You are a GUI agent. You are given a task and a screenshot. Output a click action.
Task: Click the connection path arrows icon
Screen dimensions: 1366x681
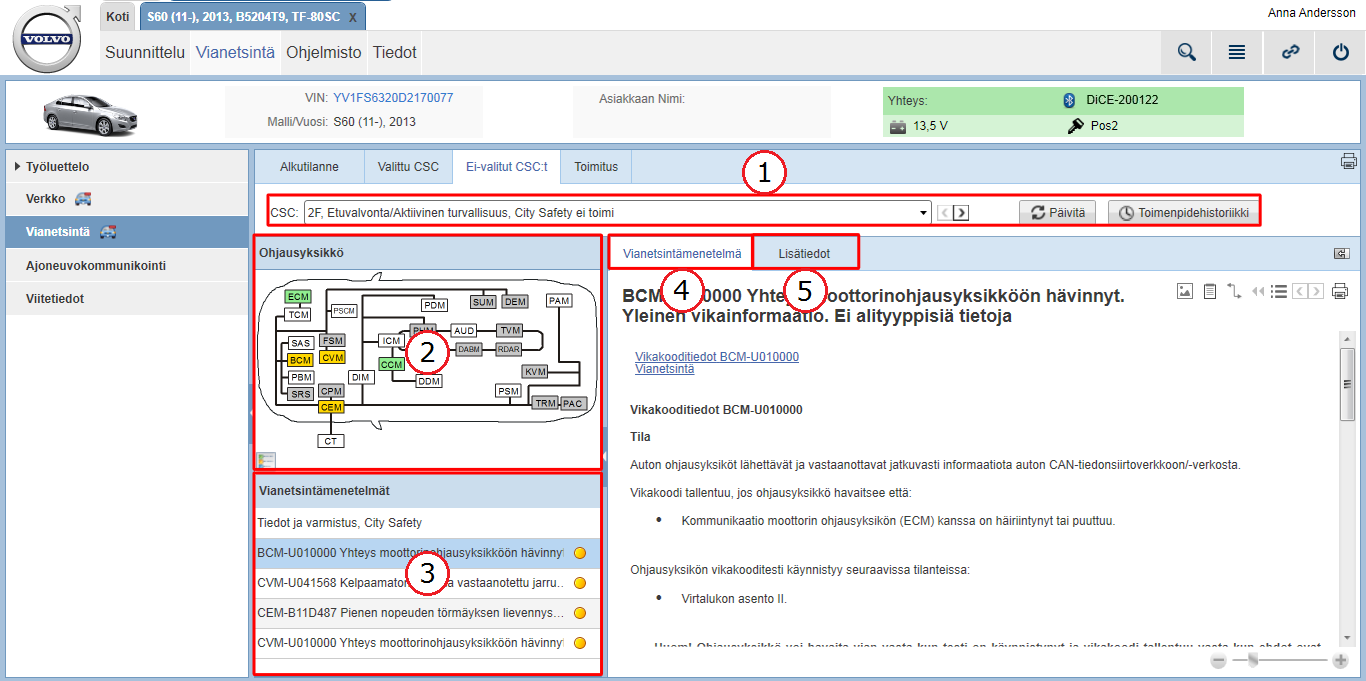(1234, 291)
